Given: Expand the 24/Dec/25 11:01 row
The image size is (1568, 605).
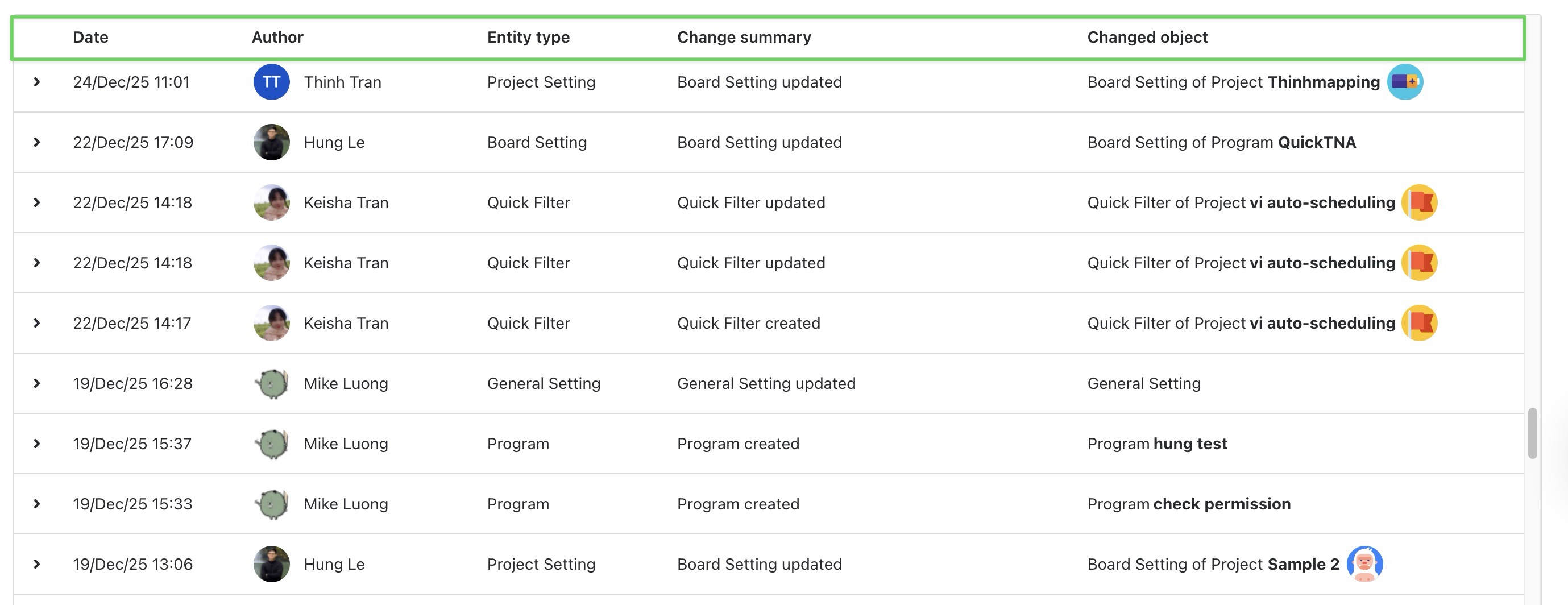Looking at the screenshot, I should pyautogui.click(x=37, y=81).
